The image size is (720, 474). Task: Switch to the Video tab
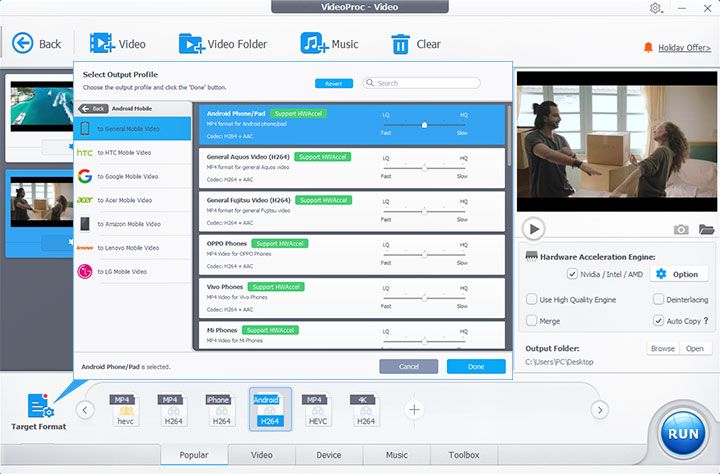262,455
